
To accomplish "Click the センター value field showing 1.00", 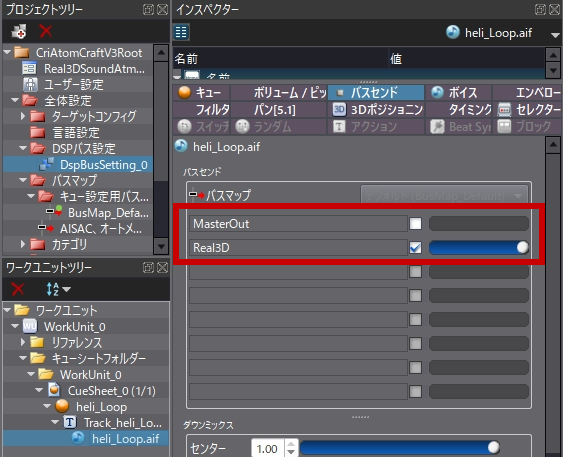I will click(267, 448).
